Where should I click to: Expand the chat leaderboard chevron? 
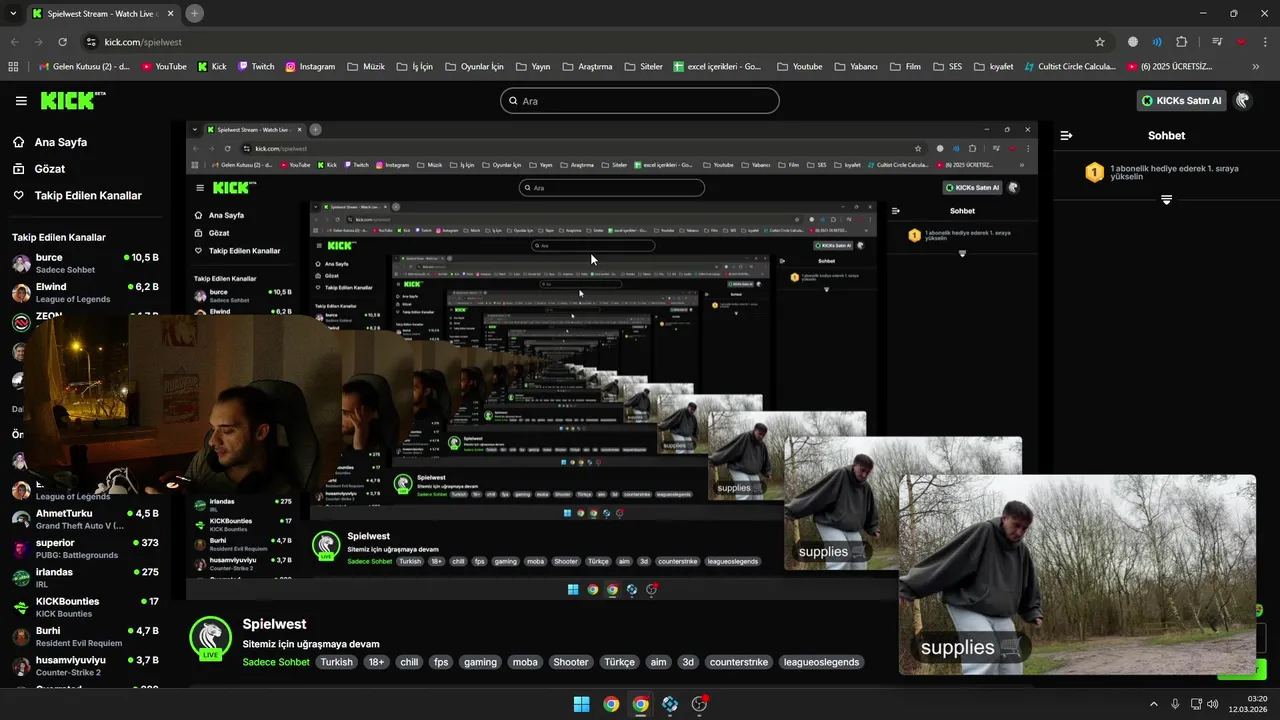(x=1166, y=200)
